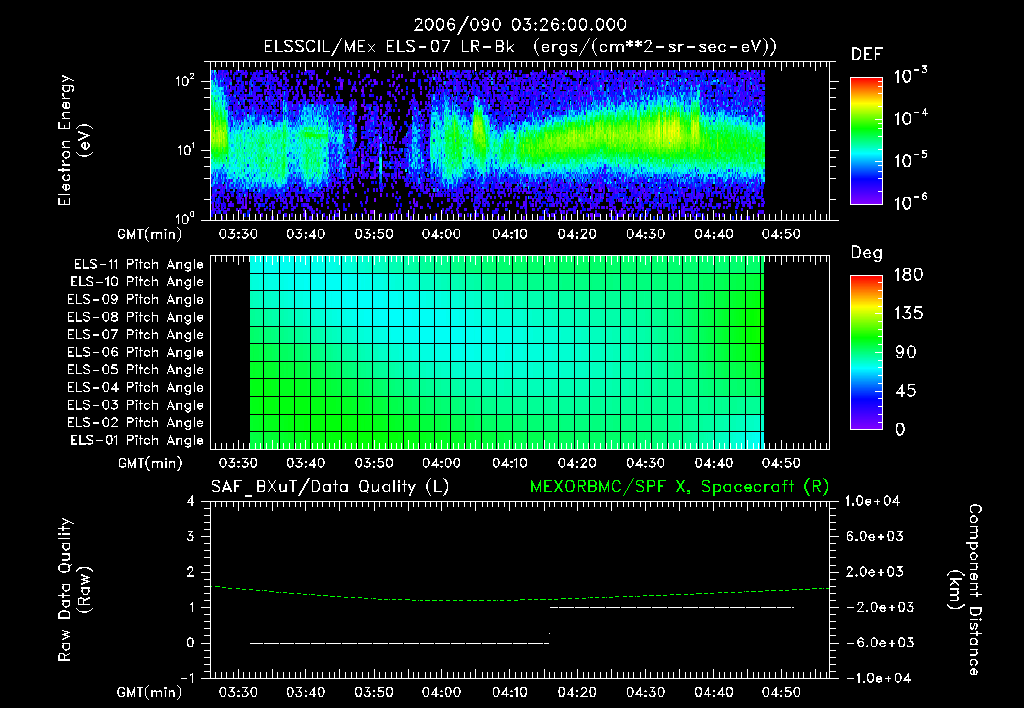Click the white data quality line at level 0
Image resolution: width=1024 pixels, height=708 pixels.
point(399,643)
